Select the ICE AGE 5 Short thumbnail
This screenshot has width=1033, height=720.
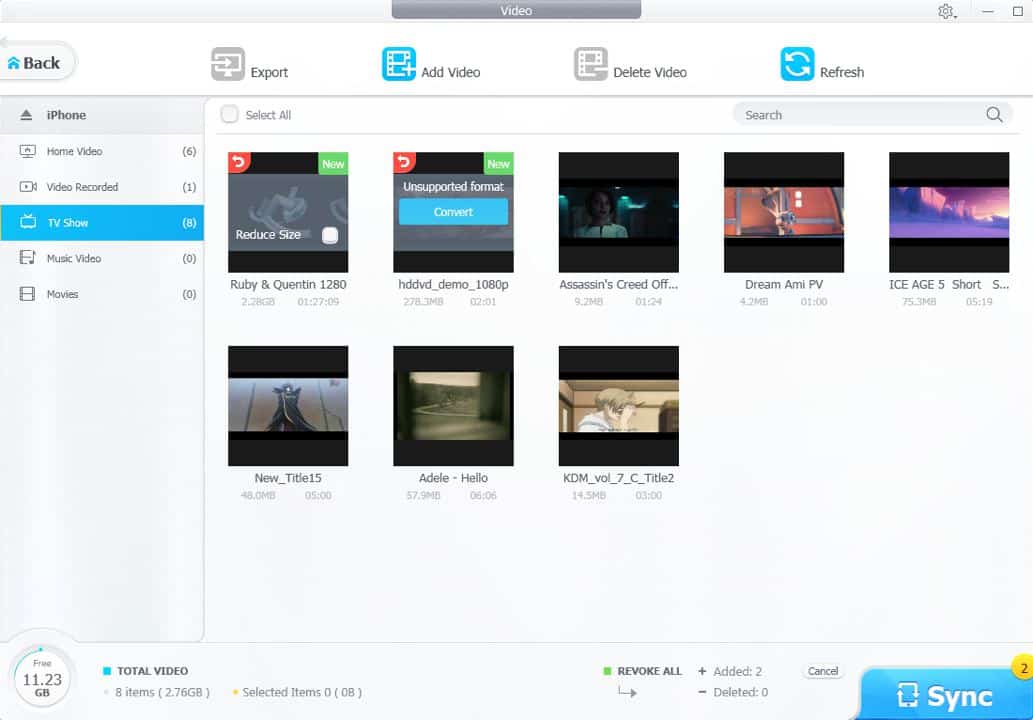click(x=949, y=212)
